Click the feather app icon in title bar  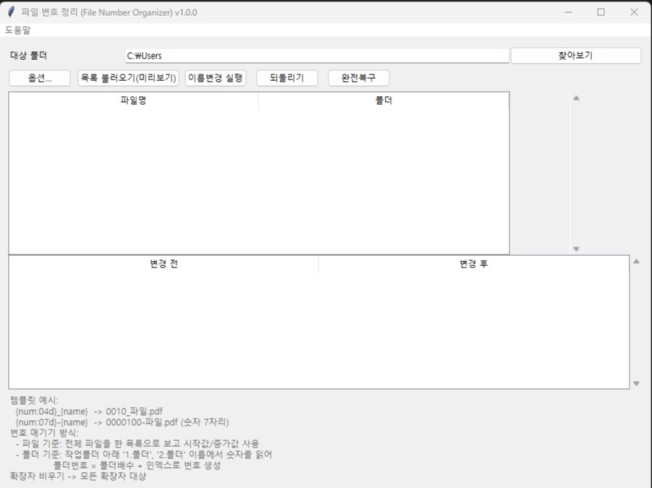[x=11, y=12]
